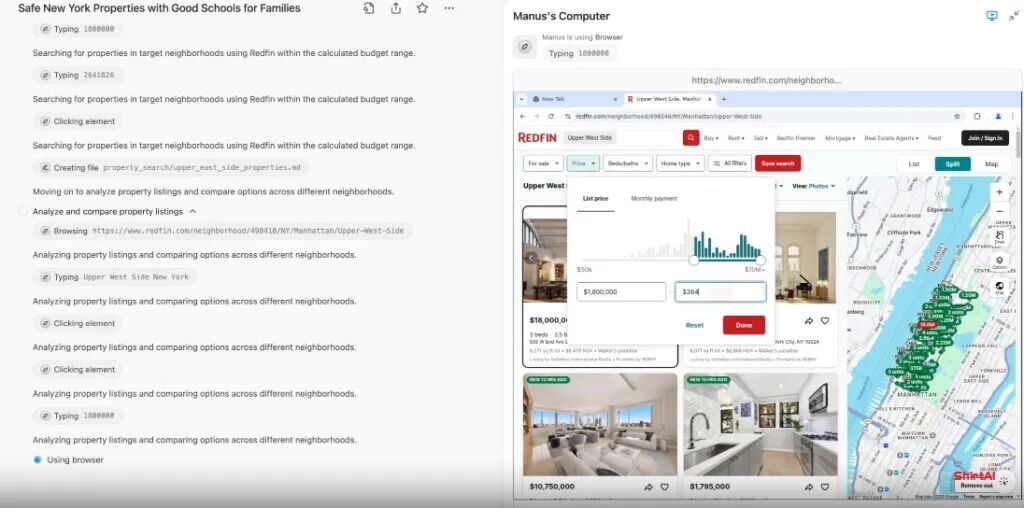Zoom out on the map
Viewport: 1024px width, 508px height.
tap(999, 212)
